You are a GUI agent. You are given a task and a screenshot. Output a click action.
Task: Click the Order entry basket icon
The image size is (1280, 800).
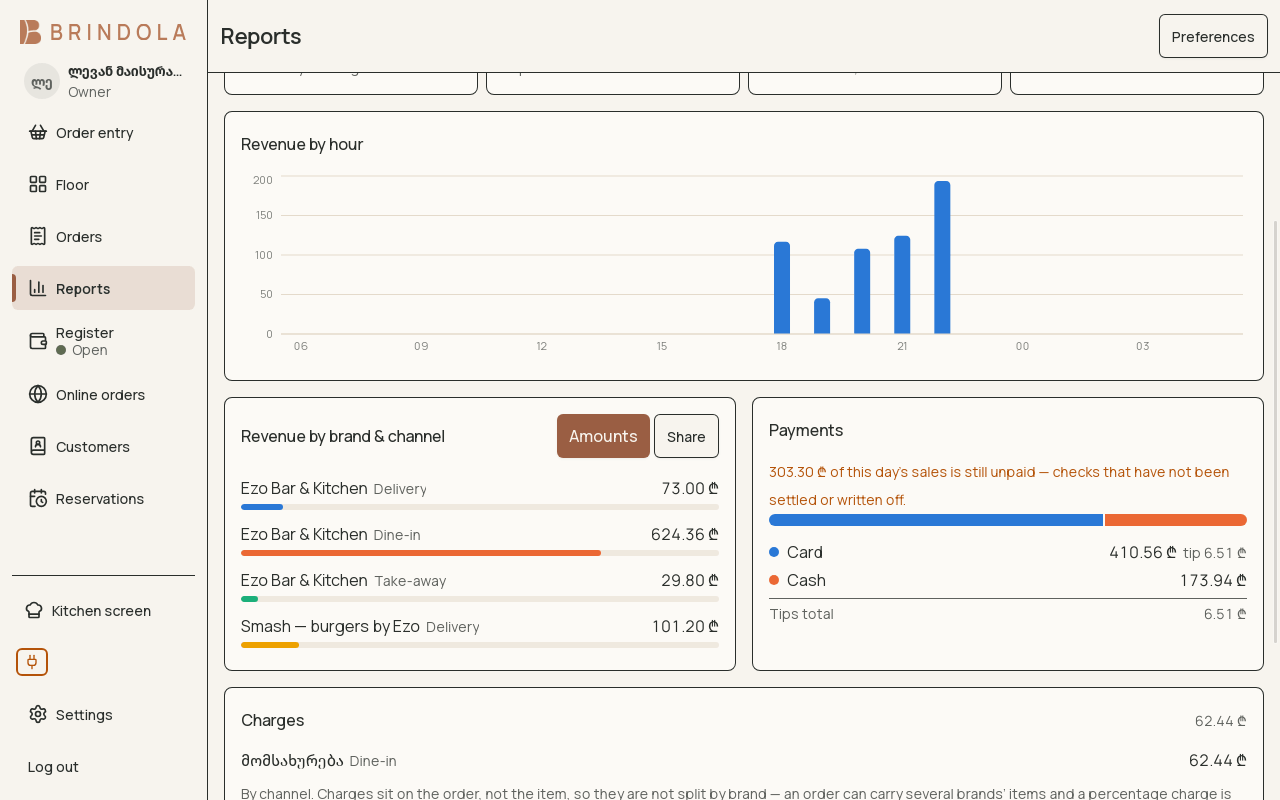(38, 132)
